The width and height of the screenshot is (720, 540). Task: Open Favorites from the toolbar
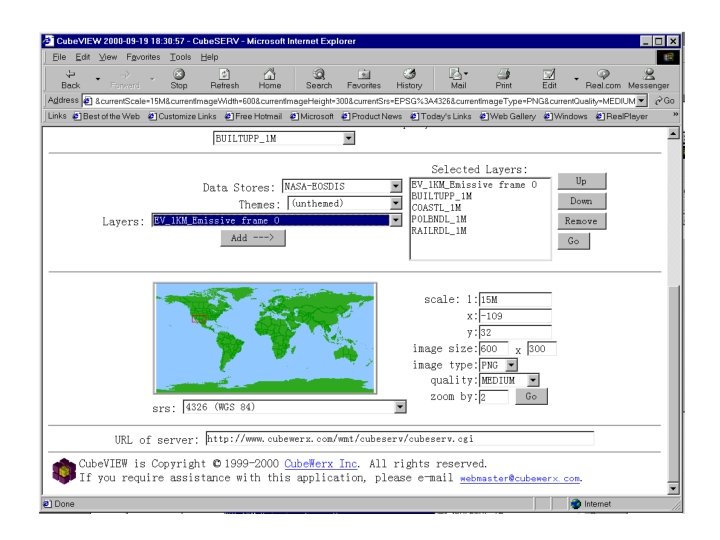tap(364, 79)
